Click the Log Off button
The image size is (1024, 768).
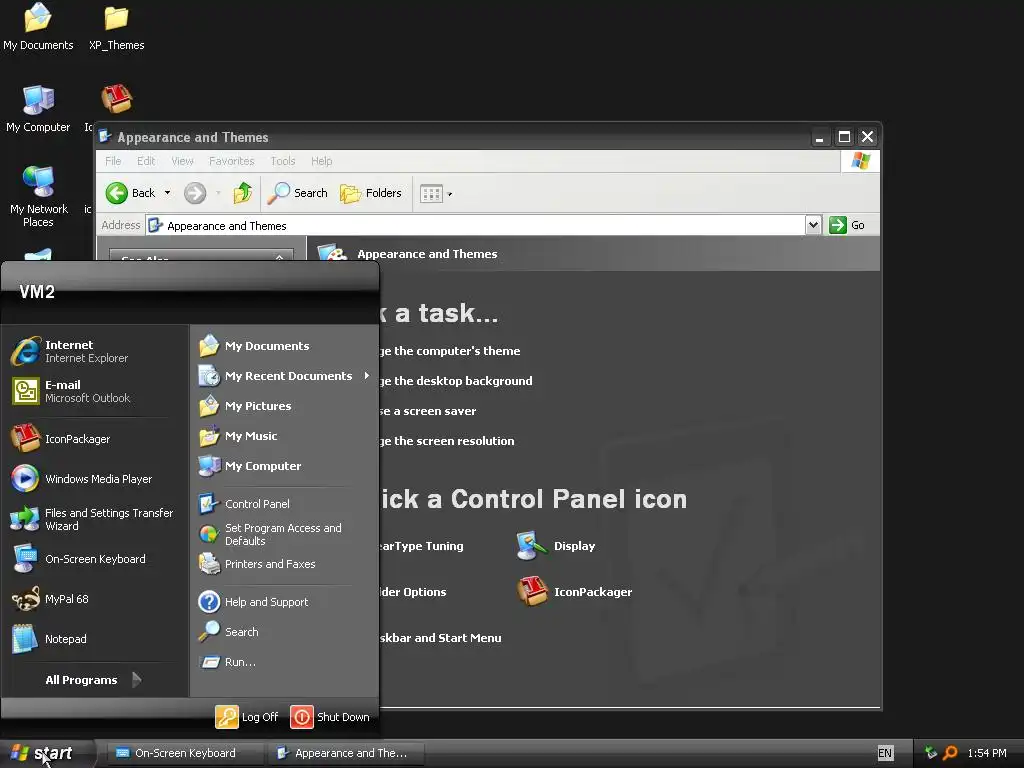(247, 716)
